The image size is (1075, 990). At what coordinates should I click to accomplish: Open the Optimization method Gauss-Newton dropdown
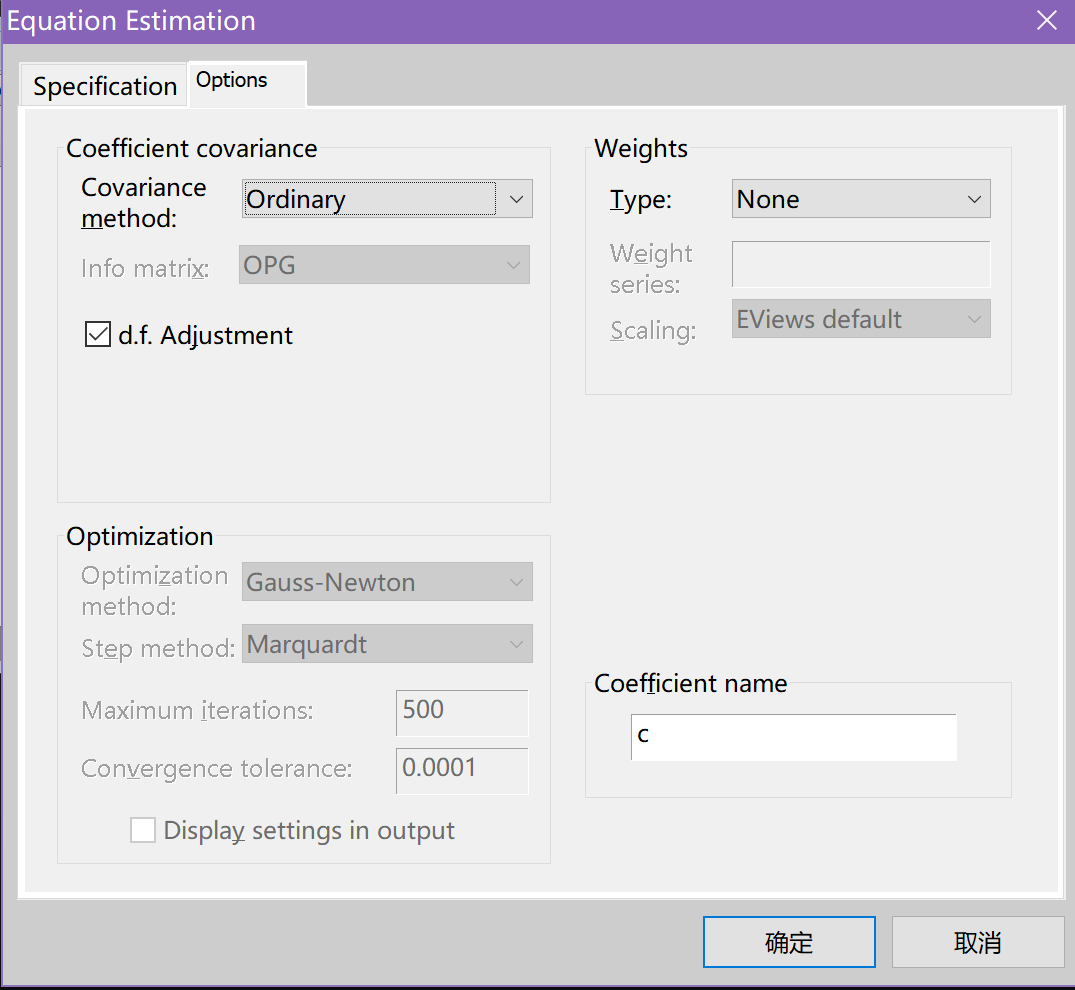click(387, 582)
